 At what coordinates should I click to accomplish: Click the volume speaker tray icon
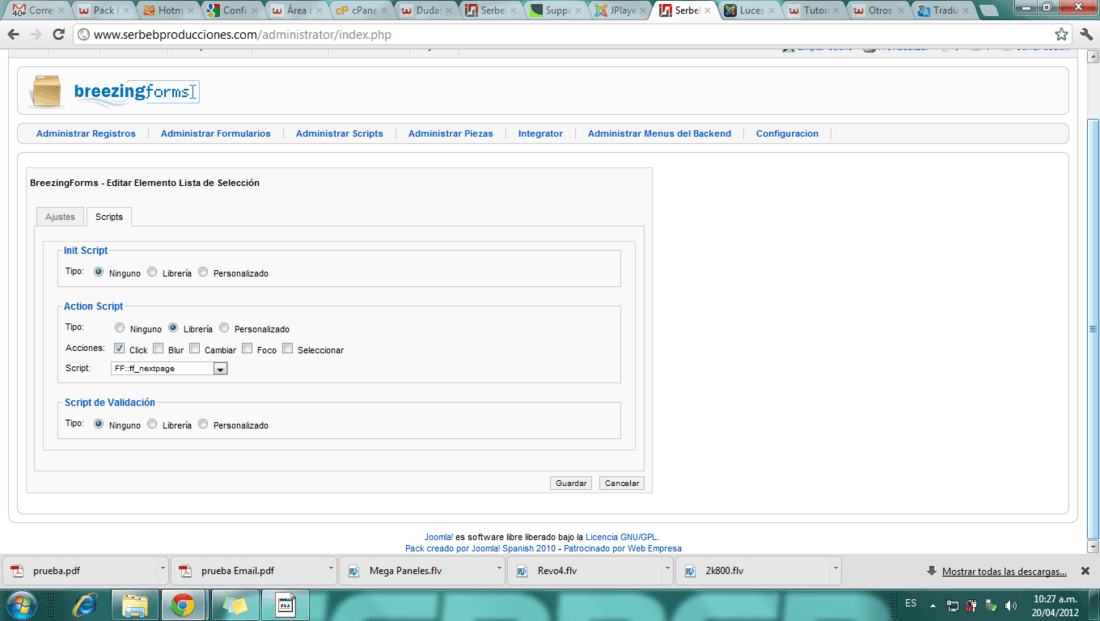coord(1011,606)
